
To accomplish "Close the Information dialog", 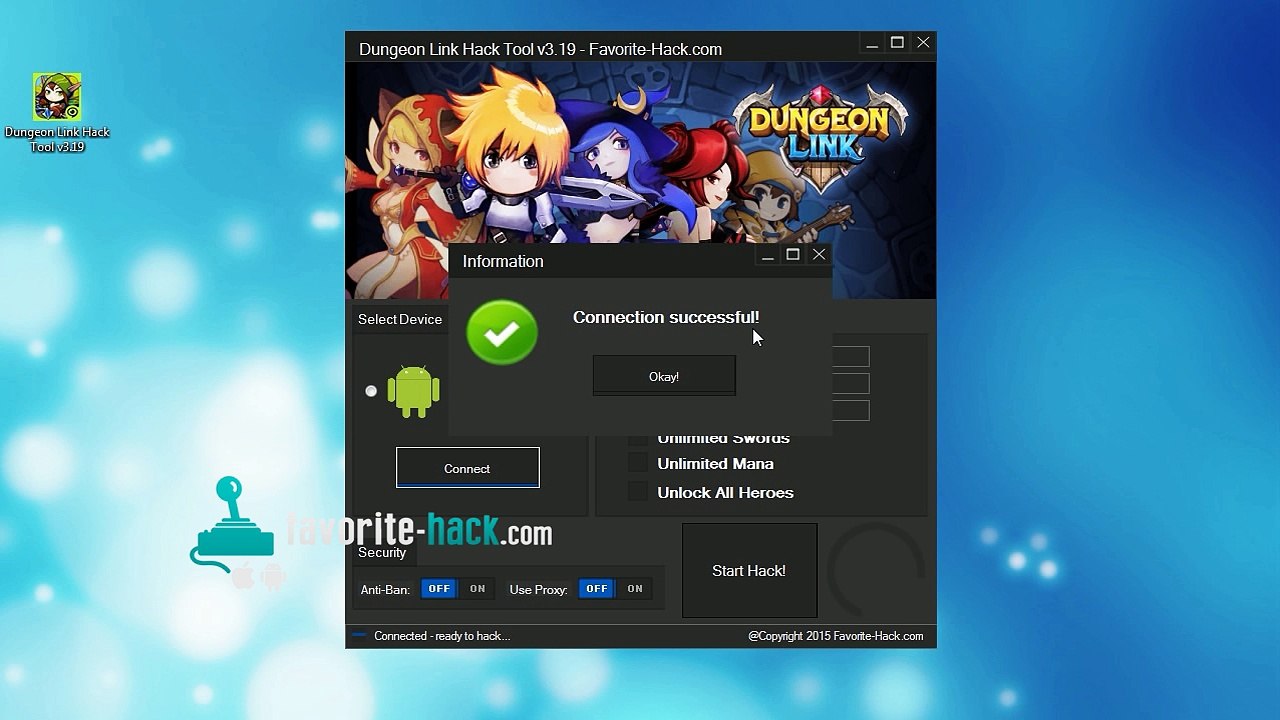I will coord(819,255).
